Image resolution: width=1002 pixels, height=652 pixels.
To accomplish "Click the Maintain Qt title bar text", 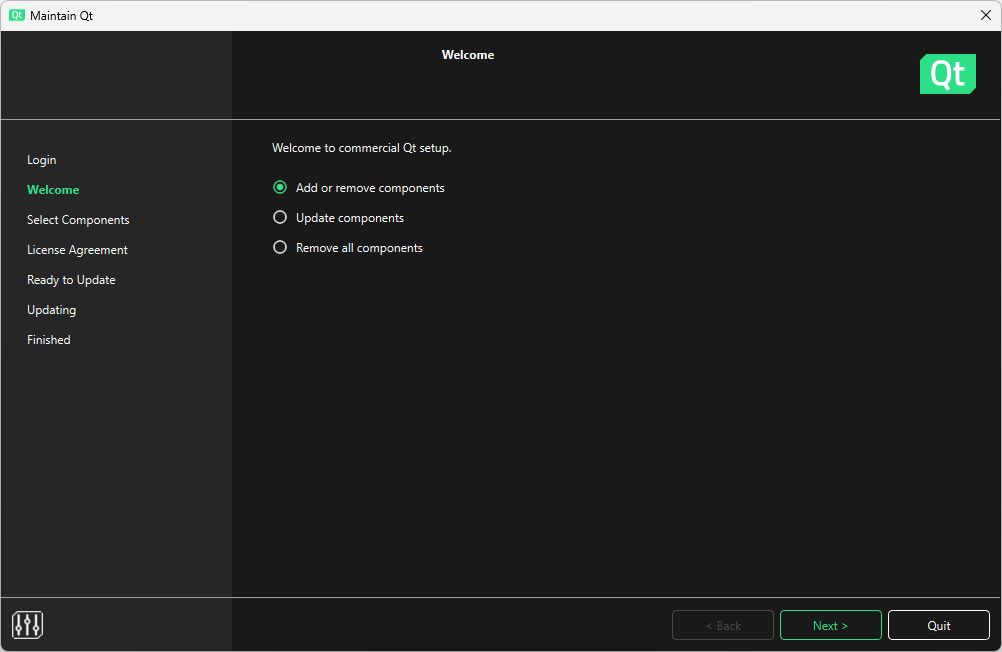I will click(63, 15).
